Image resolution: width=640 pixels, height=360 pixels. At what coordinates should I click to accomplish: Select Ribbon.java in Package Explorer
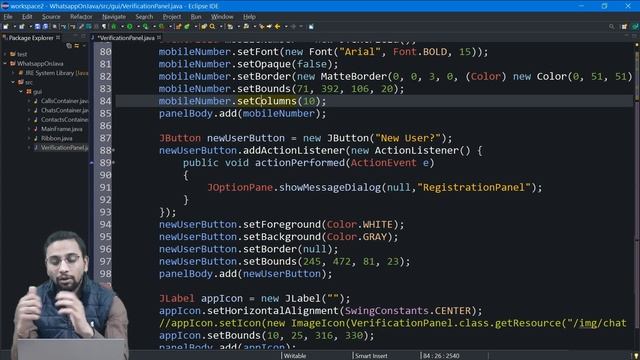click(56, 138)
